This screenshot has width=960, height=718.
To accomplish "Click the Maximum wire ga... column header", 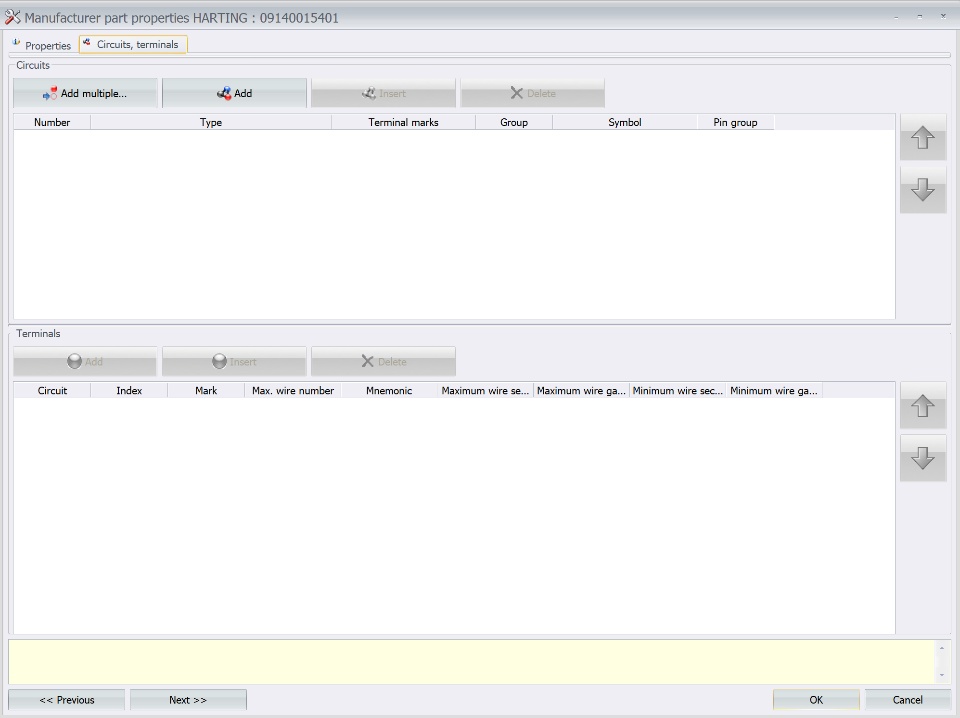I will 581,390.
